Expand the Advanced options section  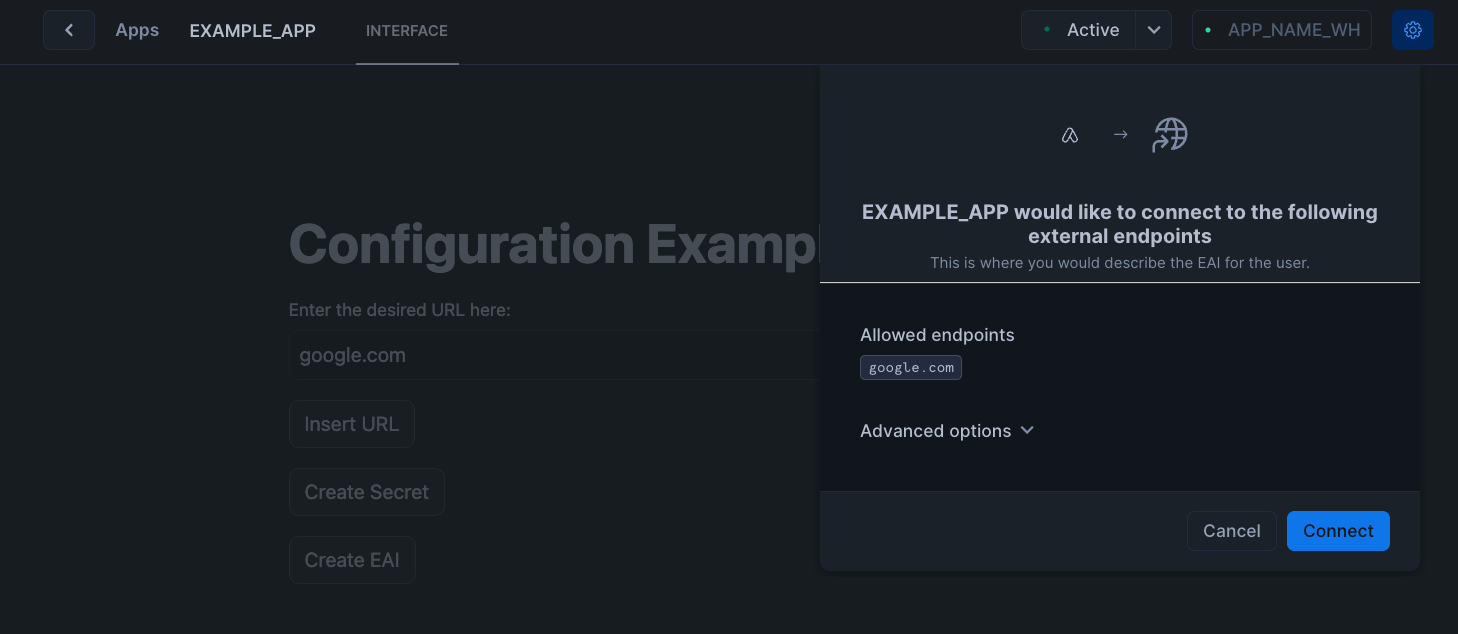point(935,431)
